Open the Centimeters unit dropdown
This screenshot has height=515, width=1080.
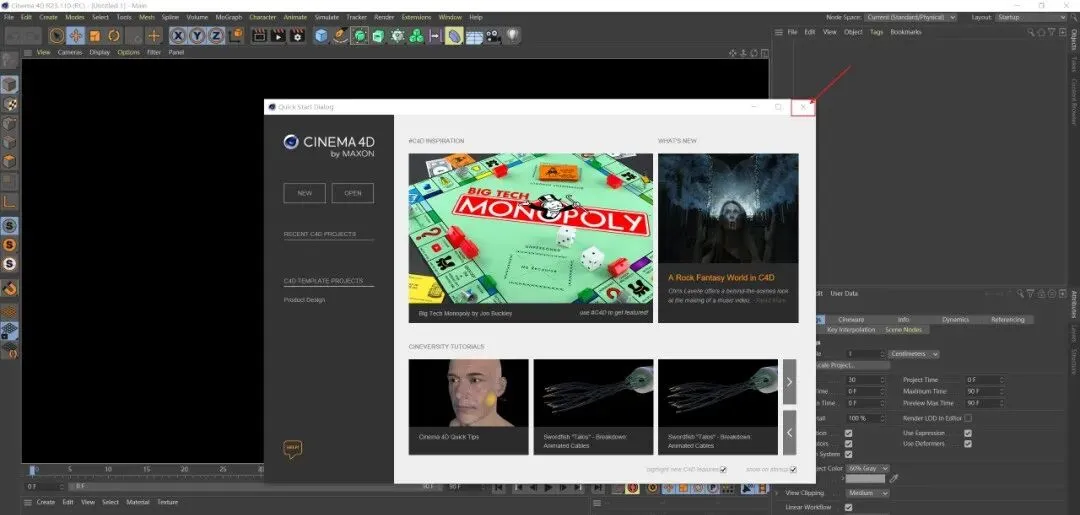[913, 354]
